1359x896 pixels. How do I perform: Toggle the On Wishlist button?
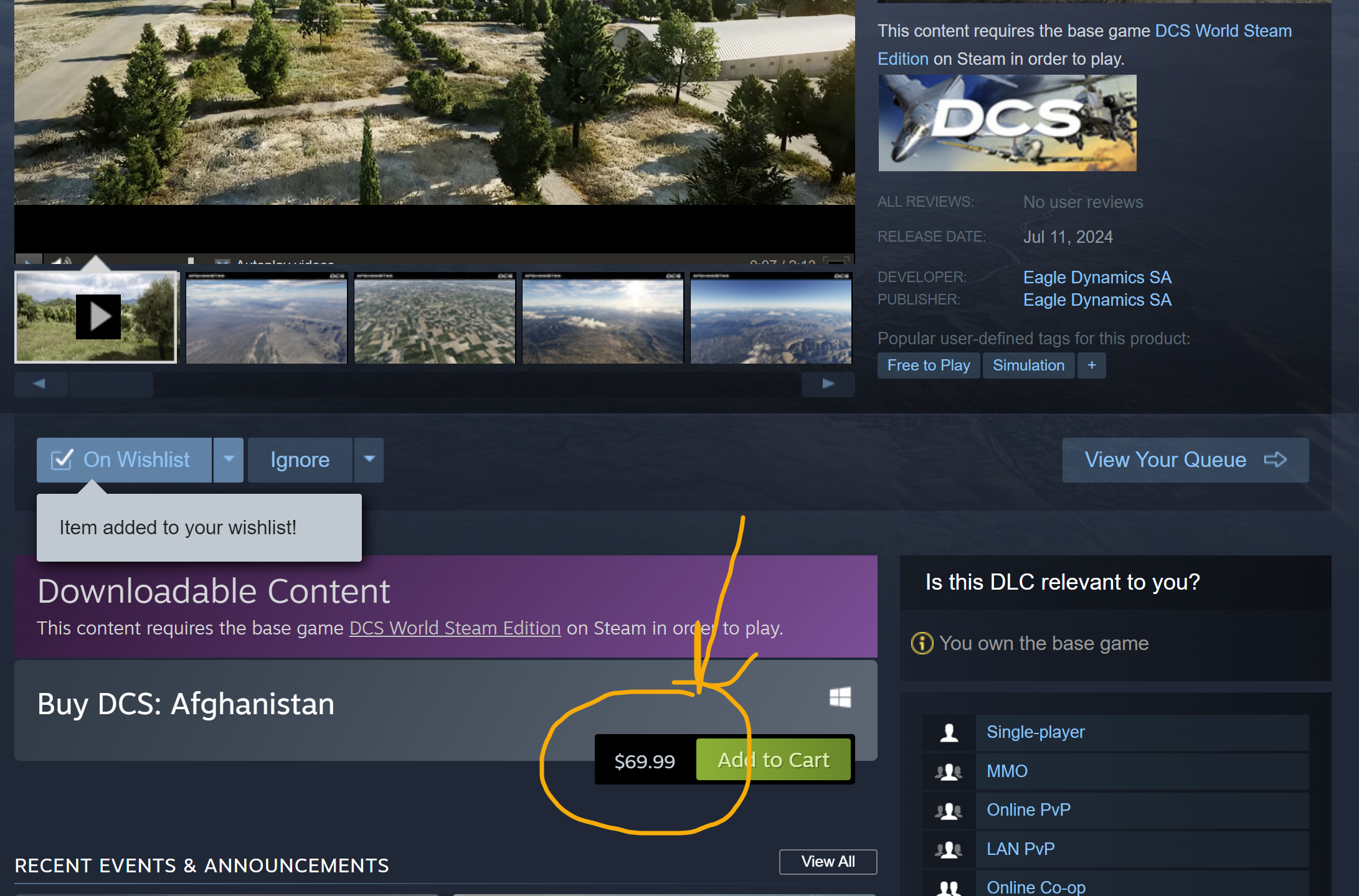tap(124, 460)
